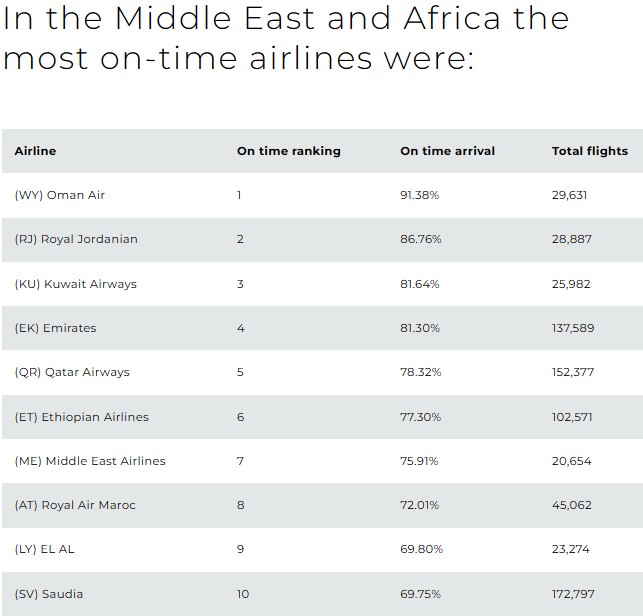
Task: Click Emirates' 137,589 total flights value
Action: 573,328
